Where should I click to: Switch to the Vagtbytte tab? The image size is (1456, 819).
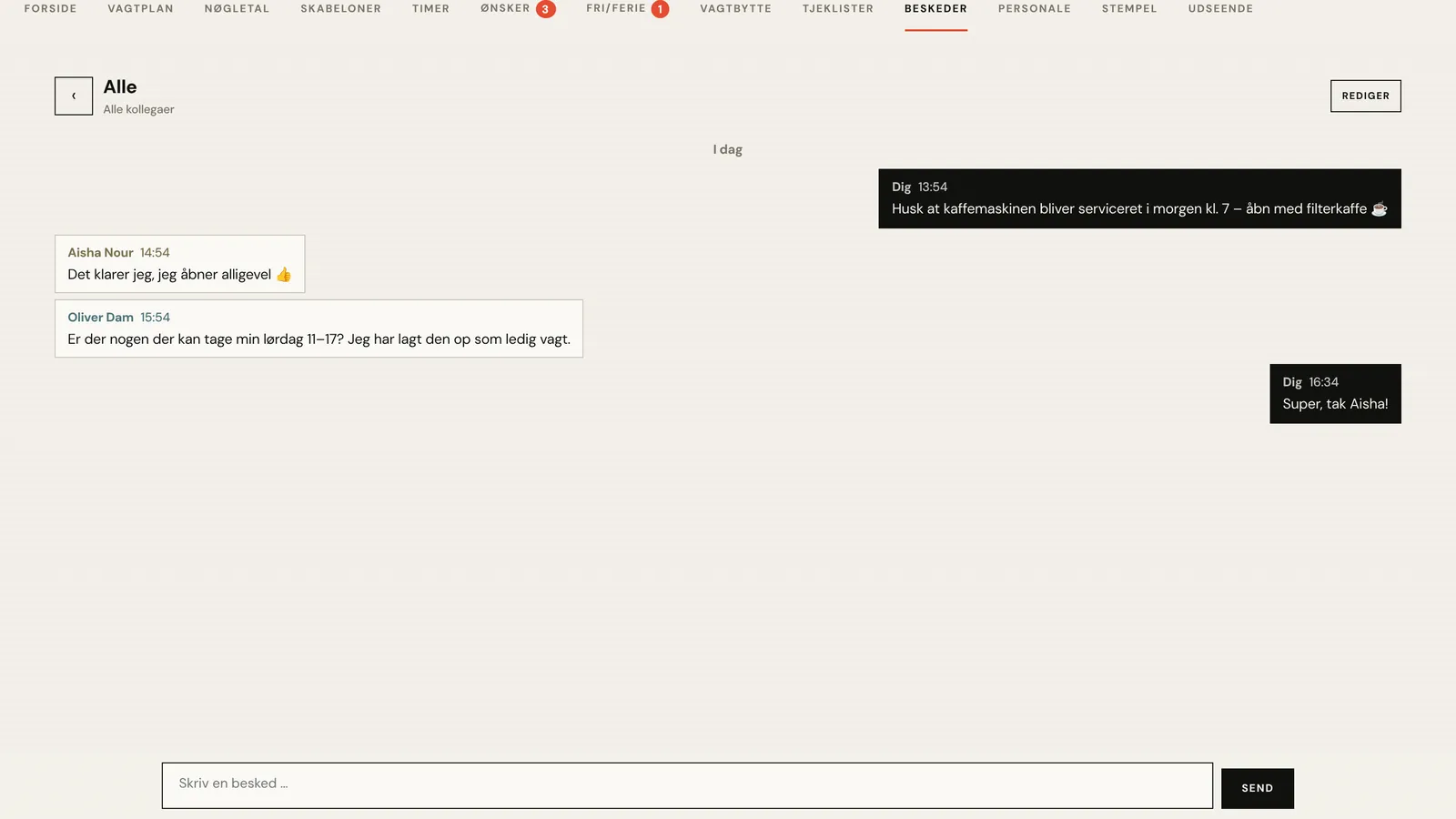(735, 9)
